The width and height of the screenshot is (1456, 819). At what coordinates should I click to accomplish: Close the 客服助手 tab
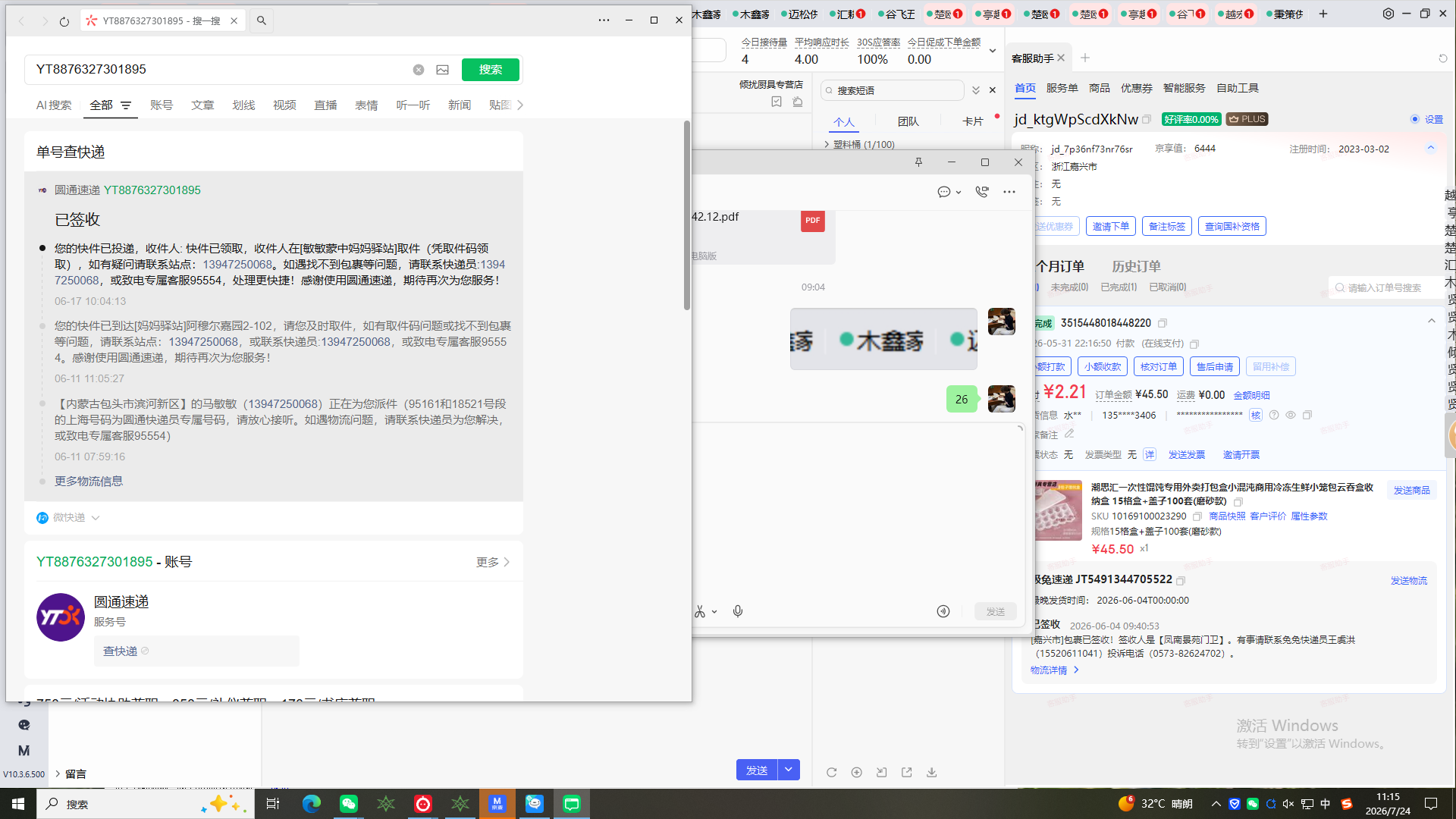click(x=1061, y=58)
